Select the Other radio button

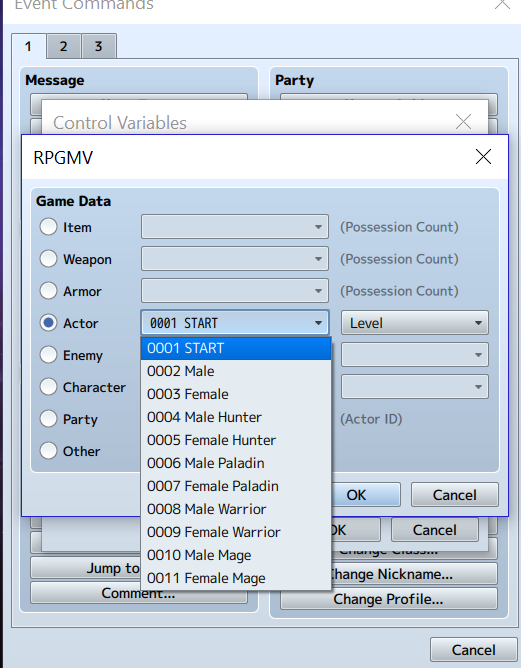click(x=48, y=450)
